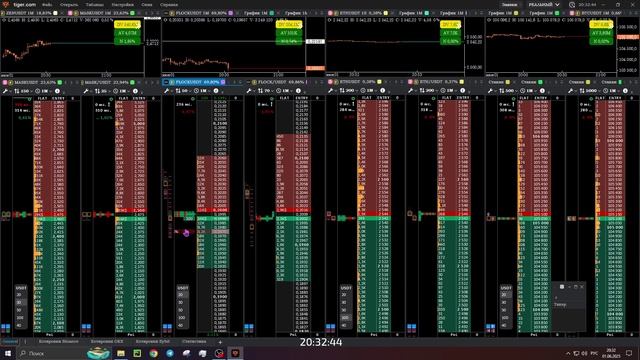Show info icon in FLOCKUSDT order book toolbar
Viewport: 640px width, 360px height.
(216, 91)
